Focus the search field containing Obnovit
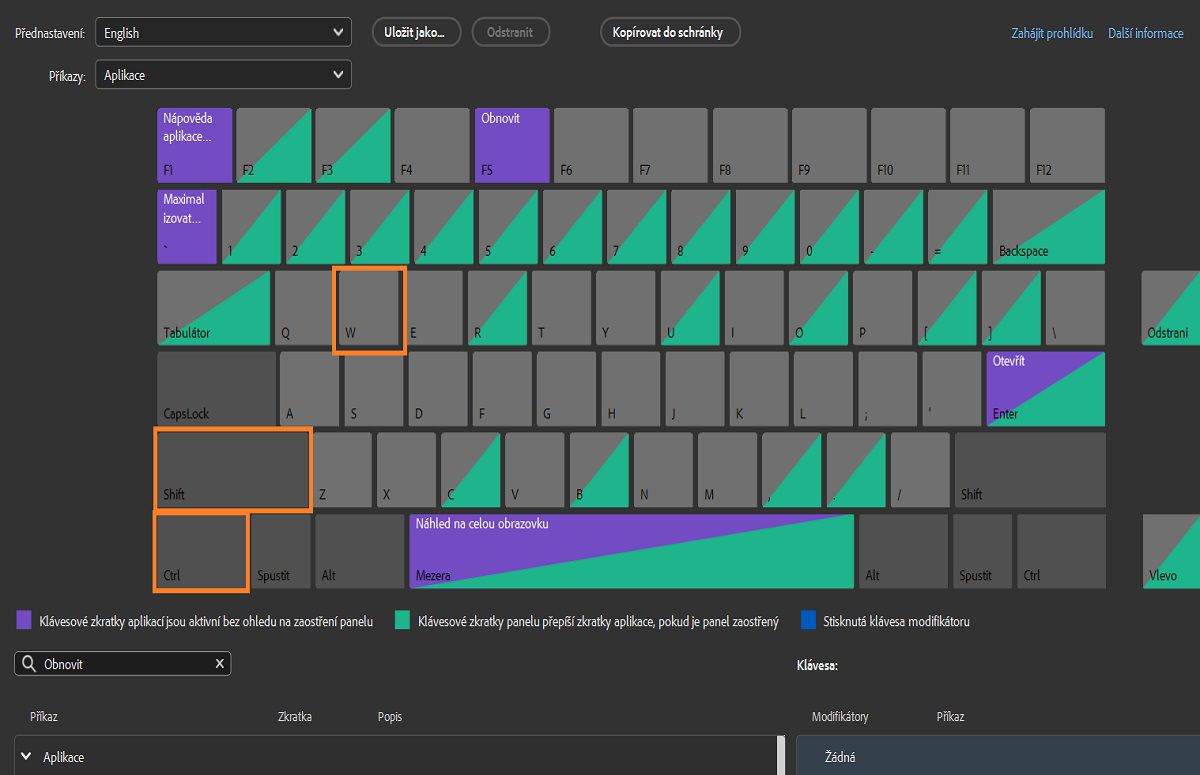The image size is (1200, 775). click(122, 664)
